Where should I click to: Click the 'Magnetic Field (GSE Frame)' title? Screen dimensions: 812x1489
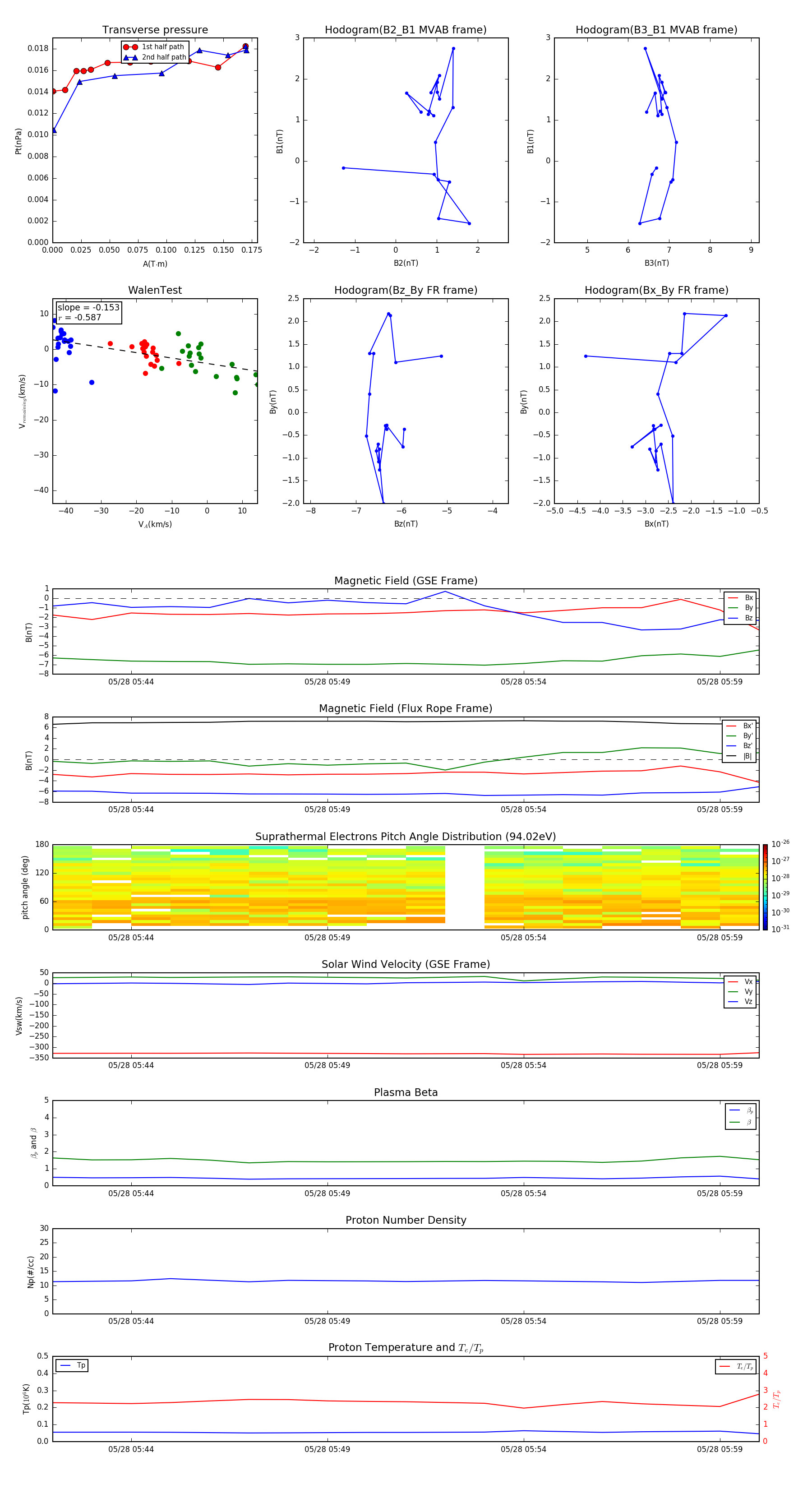[x=406, y=581]
